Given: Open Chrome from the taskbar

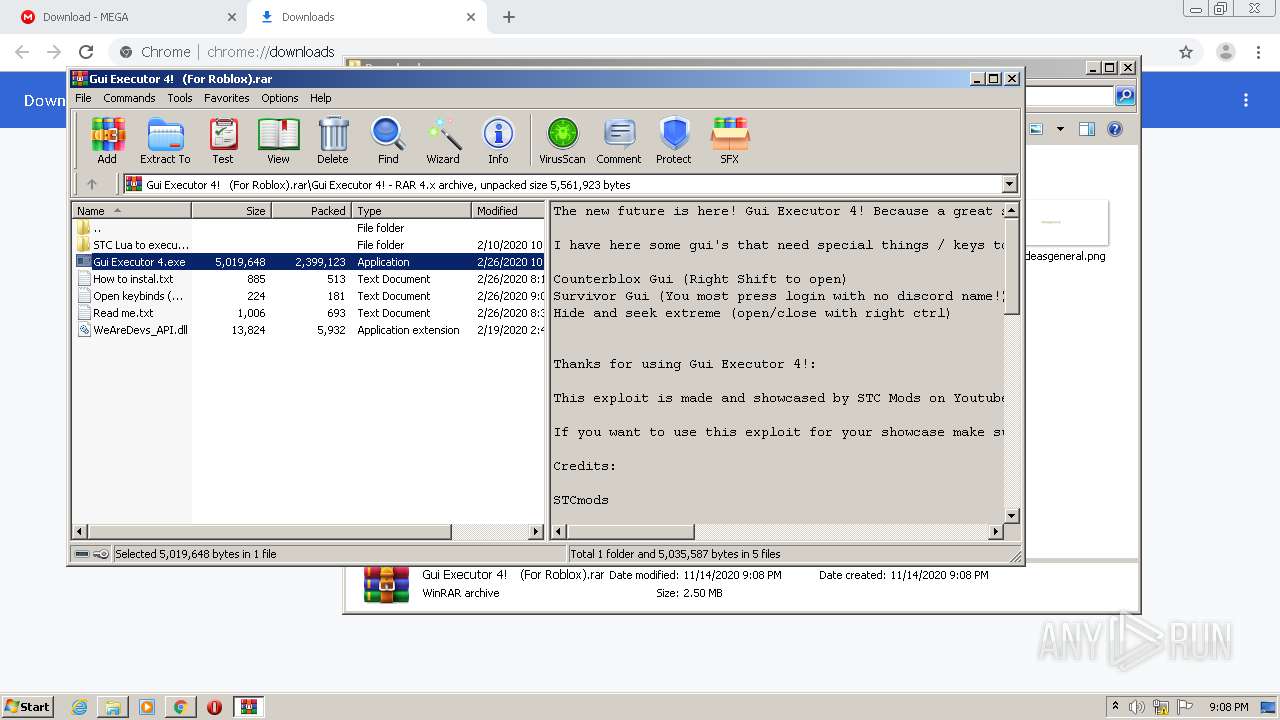Looking at the screenshot, I should tap(180, 707).
